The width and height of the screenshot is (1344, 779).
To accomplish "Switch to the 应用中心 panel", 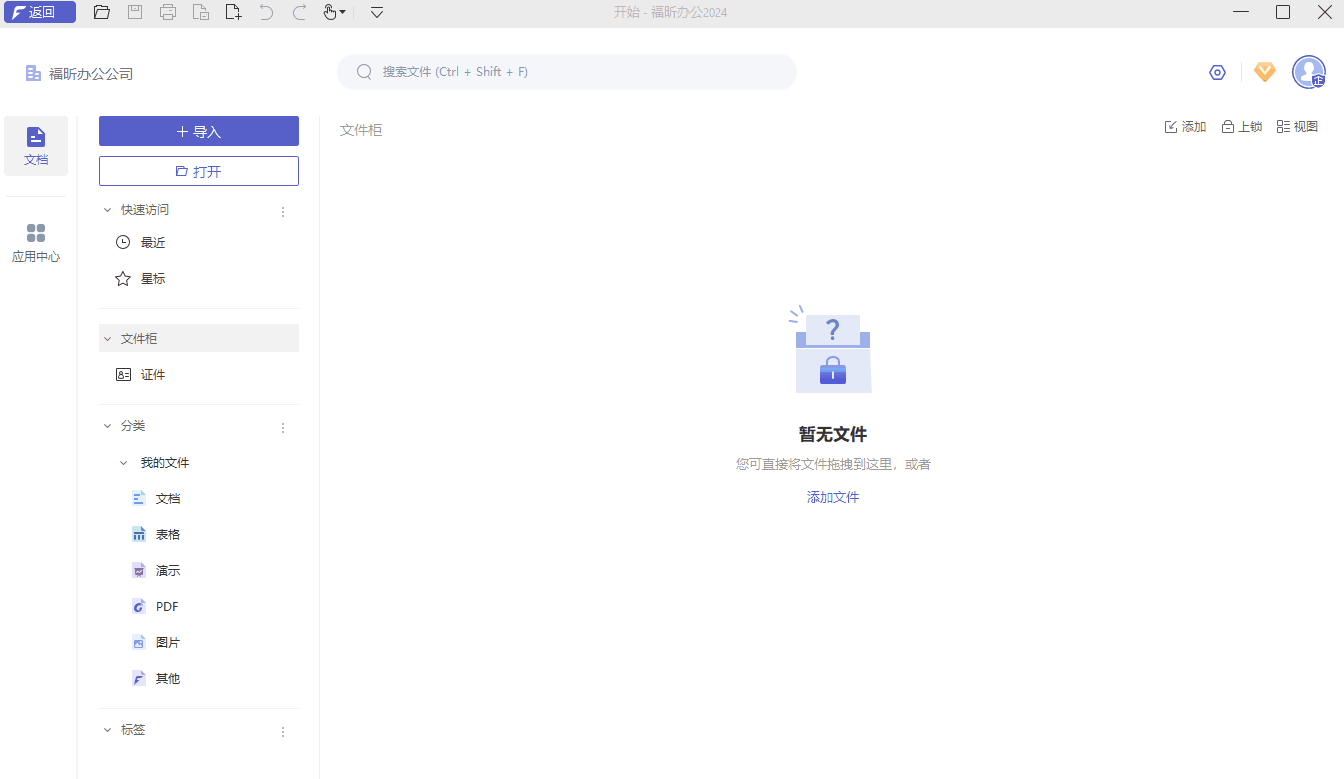I will 36,240.
